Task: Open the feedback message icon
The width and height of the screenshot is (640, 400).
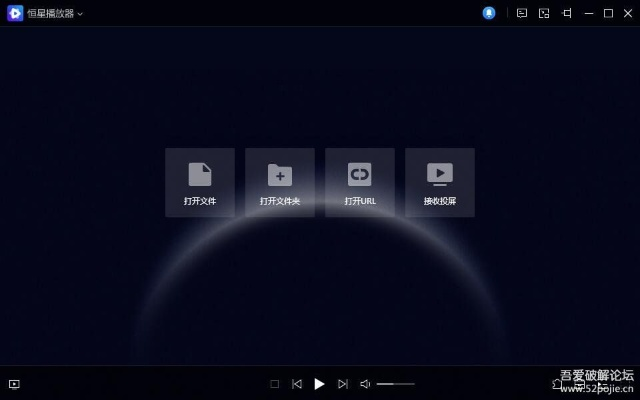Action: tap(521, 13)
